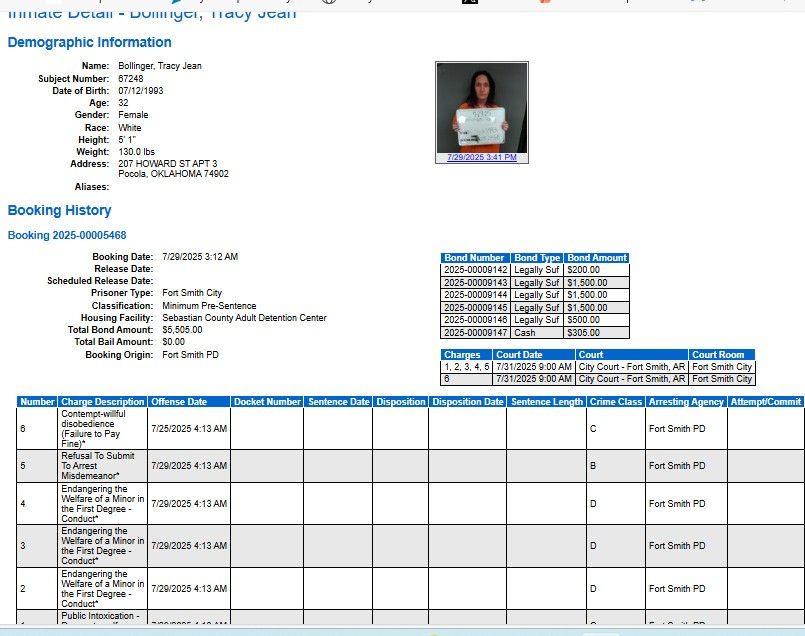
Task: Click the Charge Description column header
Action: click(103, 402)
